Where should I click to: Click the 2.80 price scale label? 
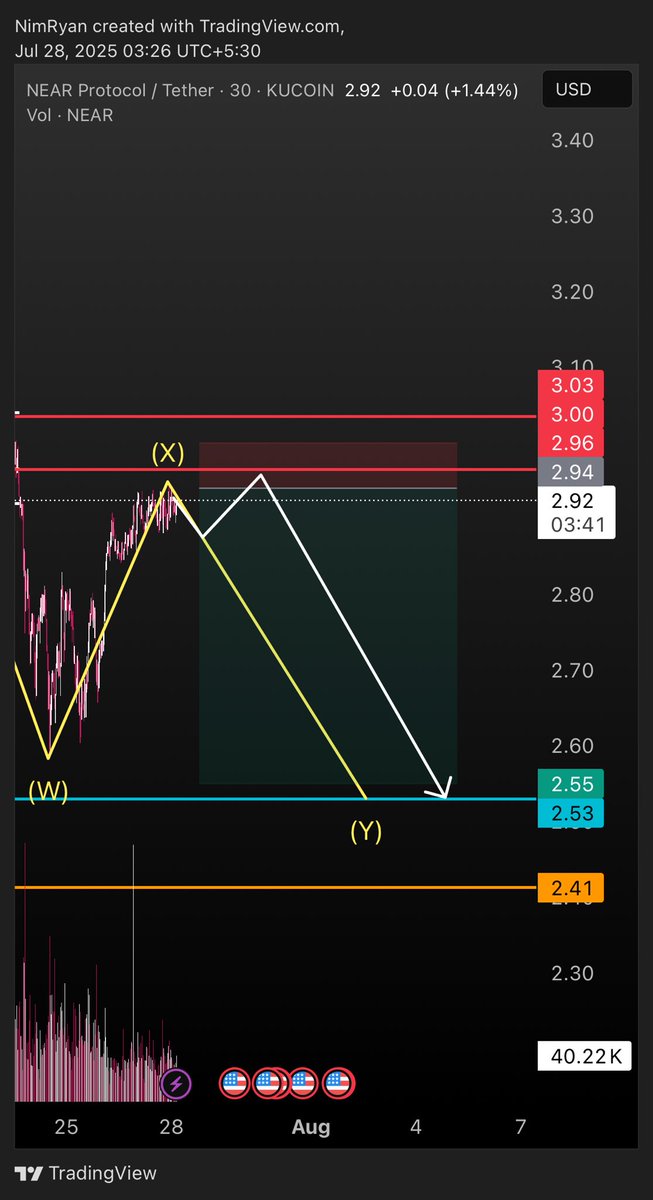[573, 595]
